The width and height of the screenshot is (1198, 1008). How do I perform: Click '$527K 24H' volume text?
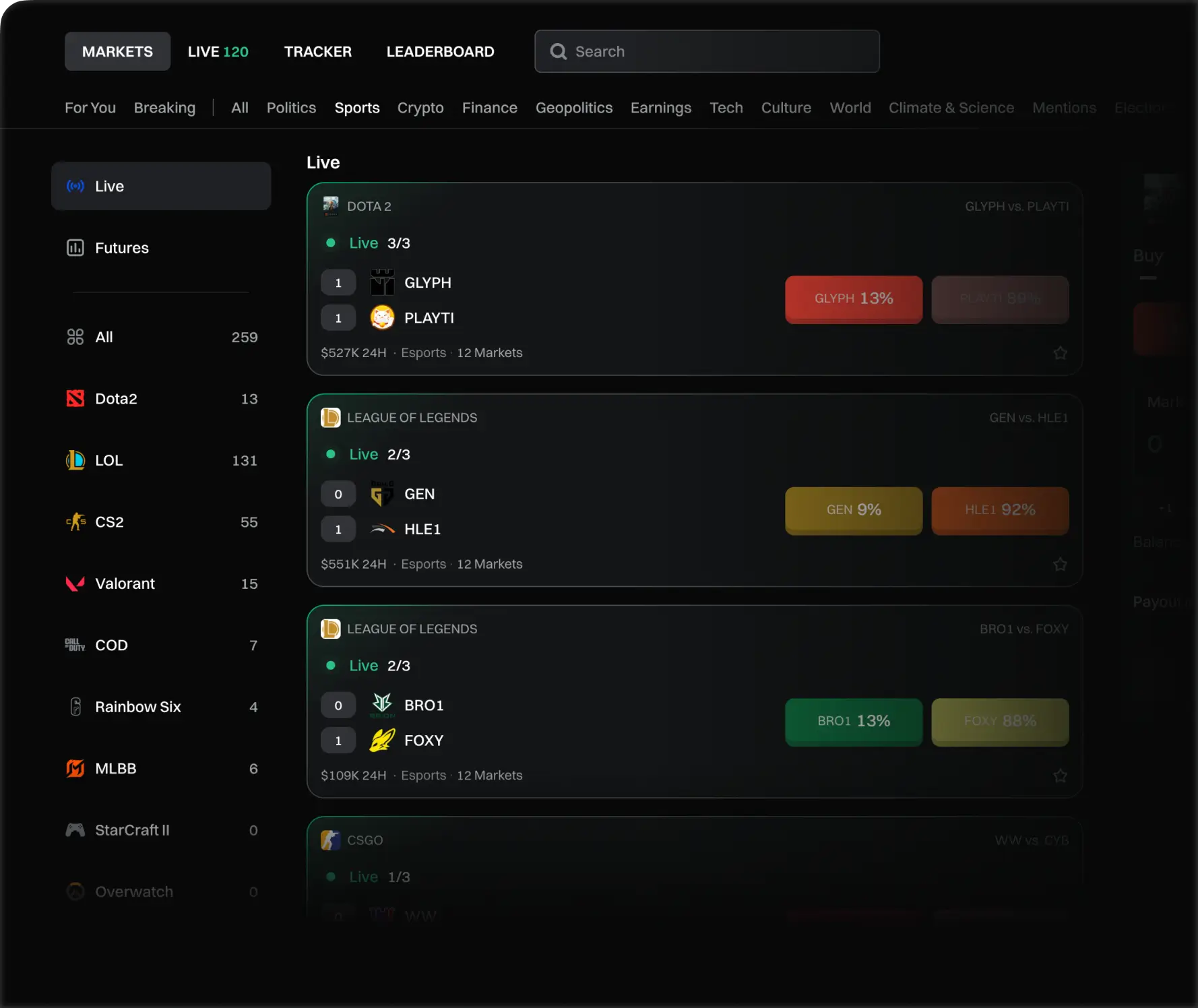coord(354,352)
